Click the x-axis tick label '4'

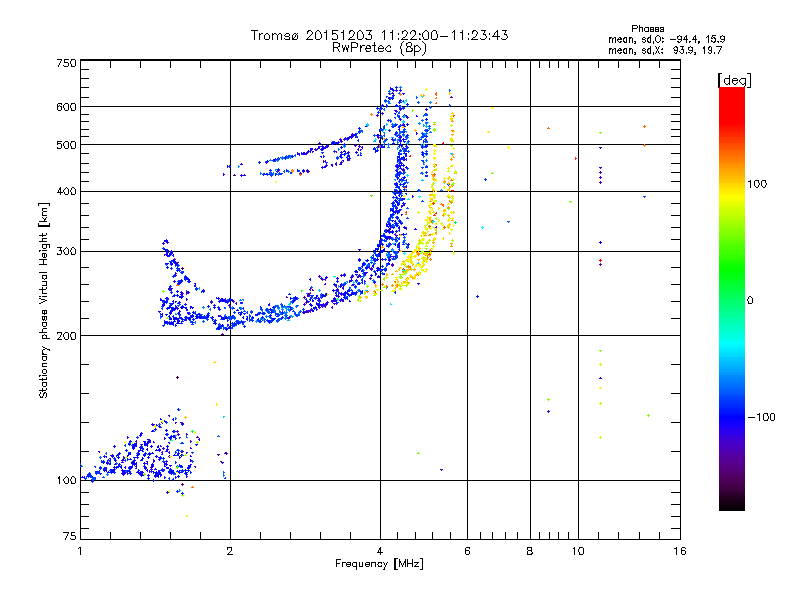pos(380,551)
